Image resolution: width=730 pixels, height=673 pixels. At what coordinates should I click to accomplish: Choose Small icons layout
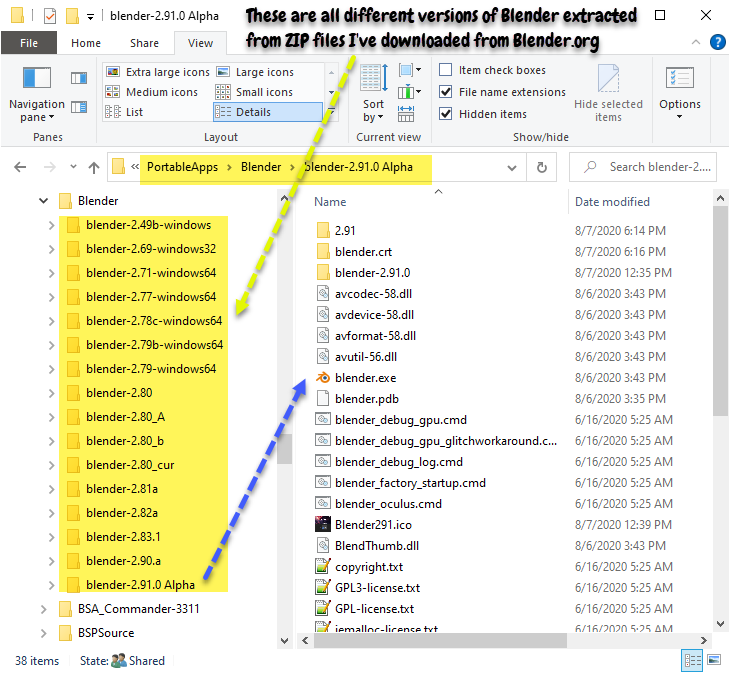[255, 92]
